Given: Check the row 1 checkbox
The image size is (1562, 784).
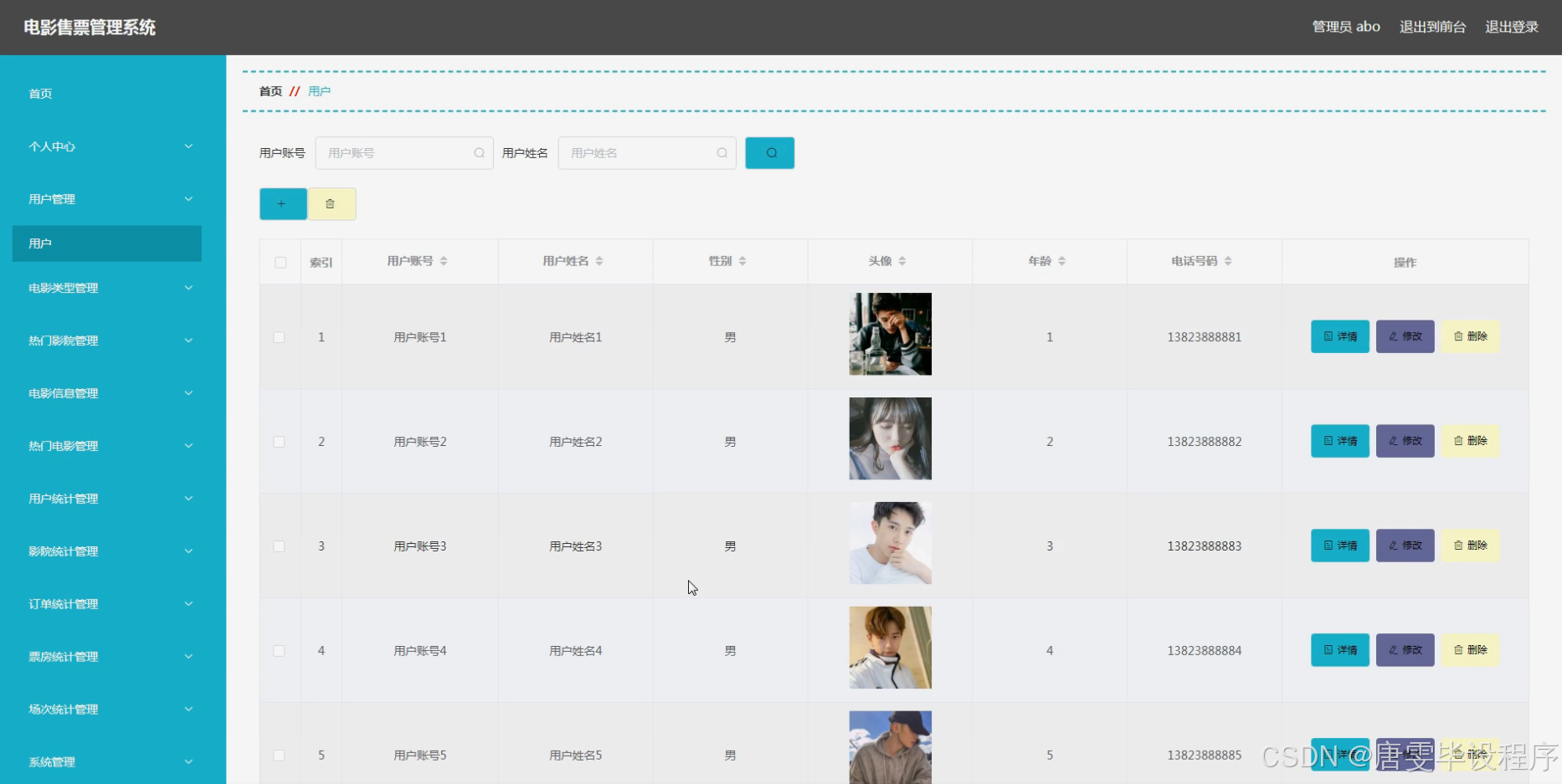Looking at the screenshot, I should coord(279,337).
